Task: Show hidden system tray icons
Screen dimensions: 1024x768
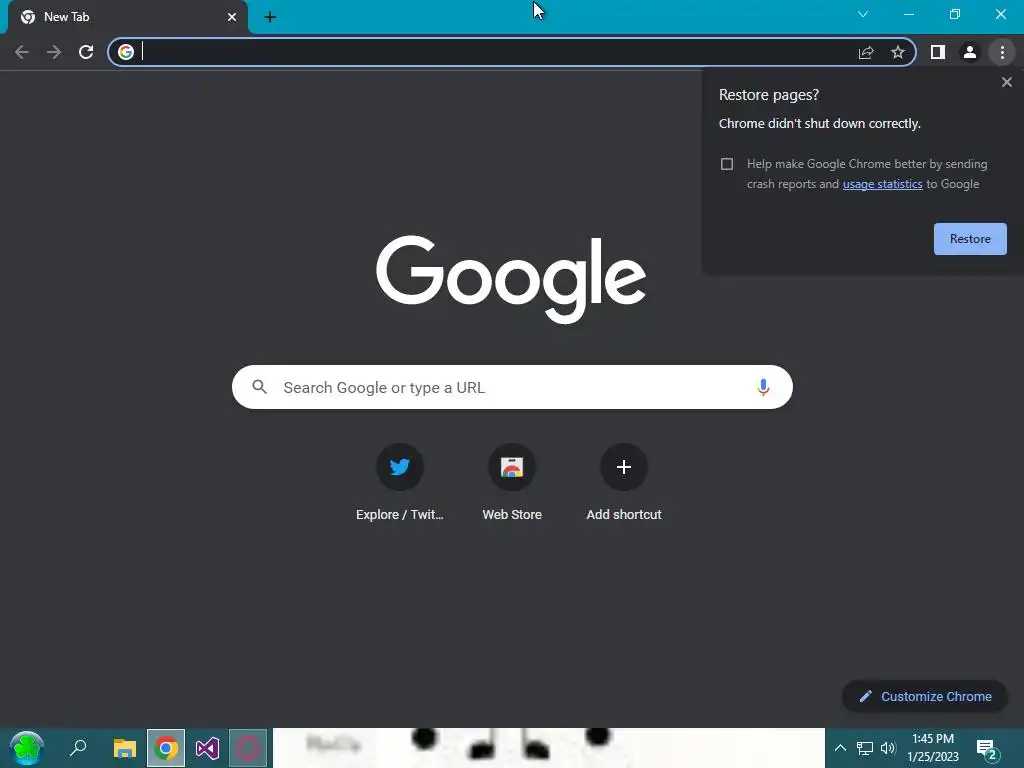Action: tap(840, 748)
